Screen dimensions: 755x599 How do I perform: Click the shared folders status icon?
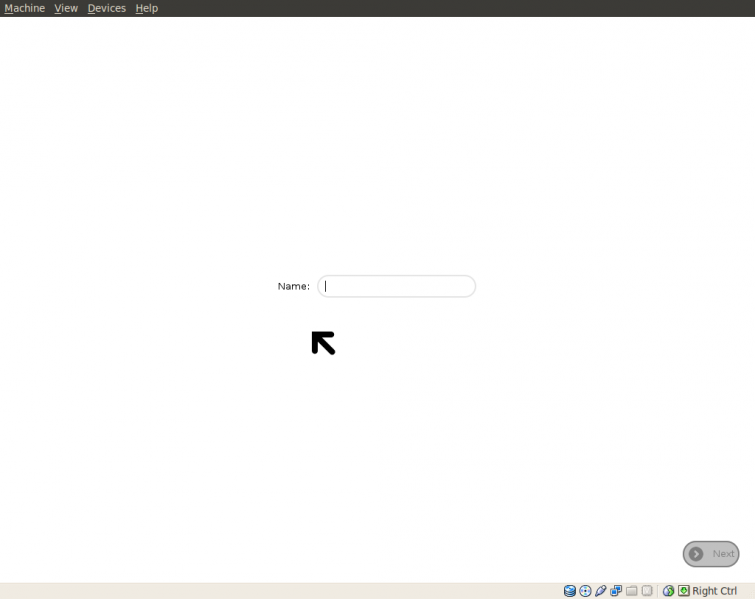point(631,591)
